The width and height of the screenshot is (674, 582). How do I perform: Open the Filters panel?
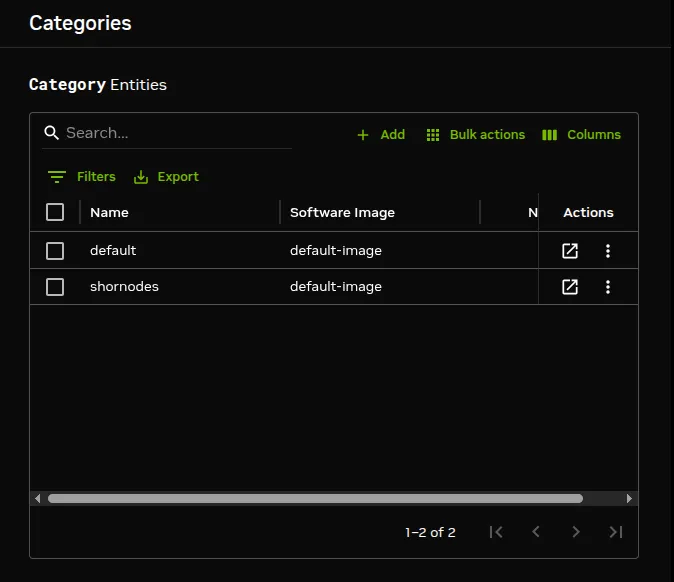82,177
